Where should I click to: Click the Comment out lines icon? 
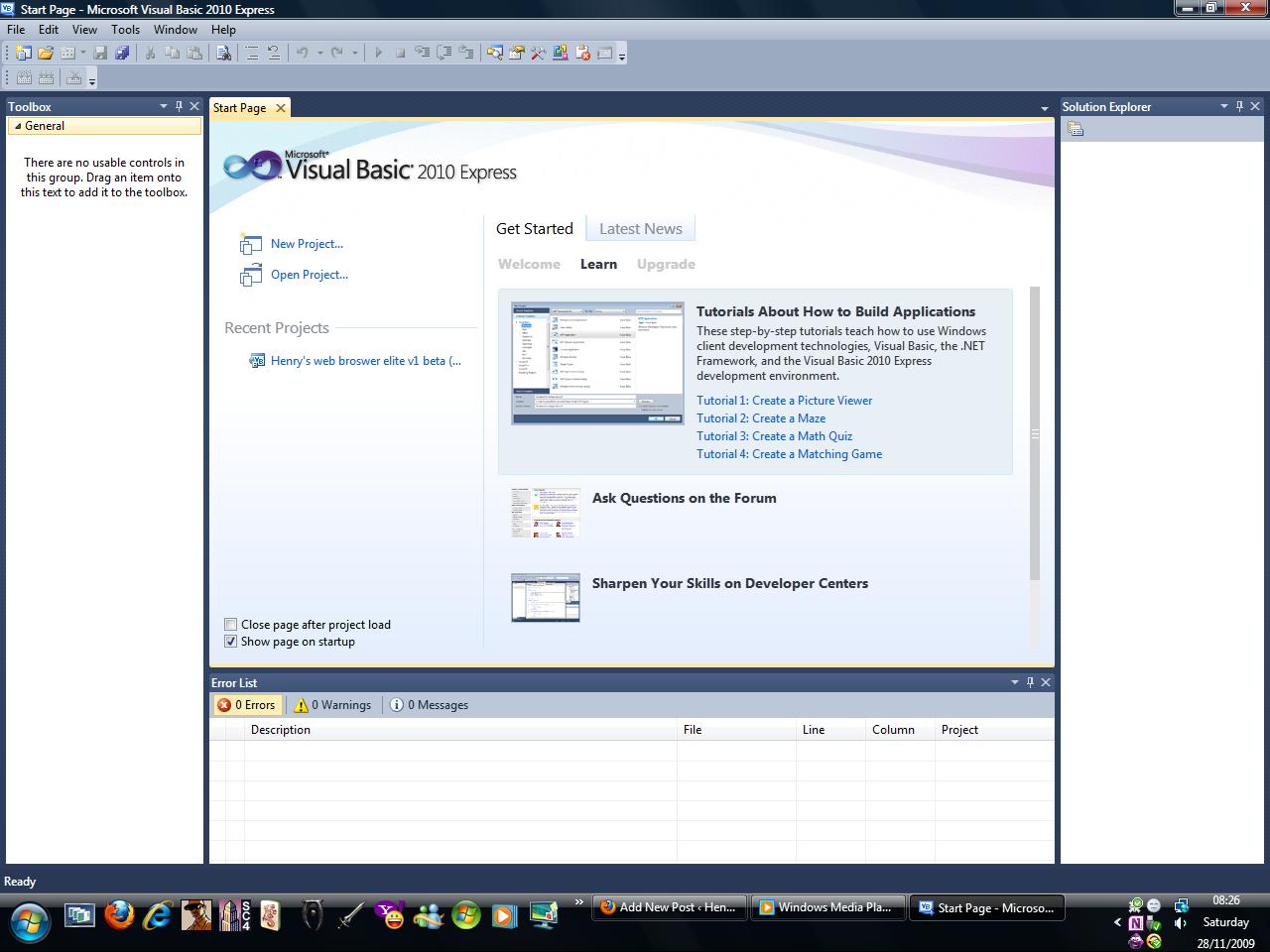252,54
